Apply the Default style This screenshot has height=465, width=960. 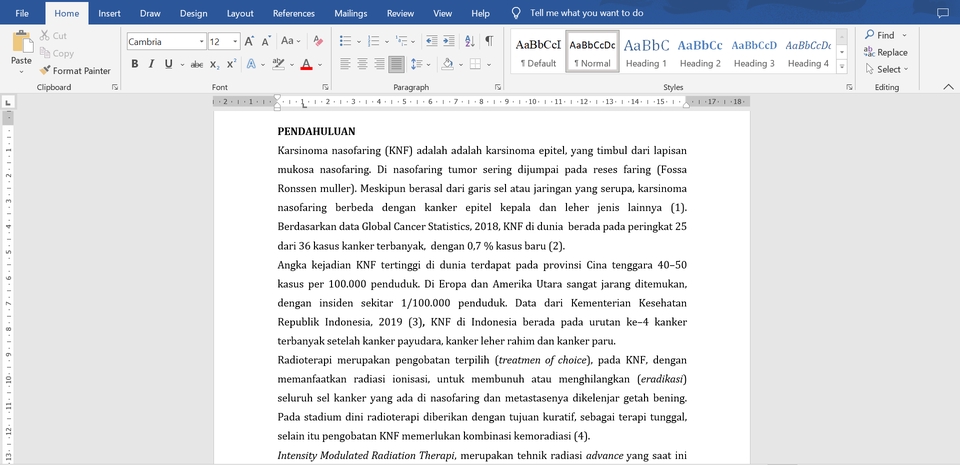click(538, 51)
